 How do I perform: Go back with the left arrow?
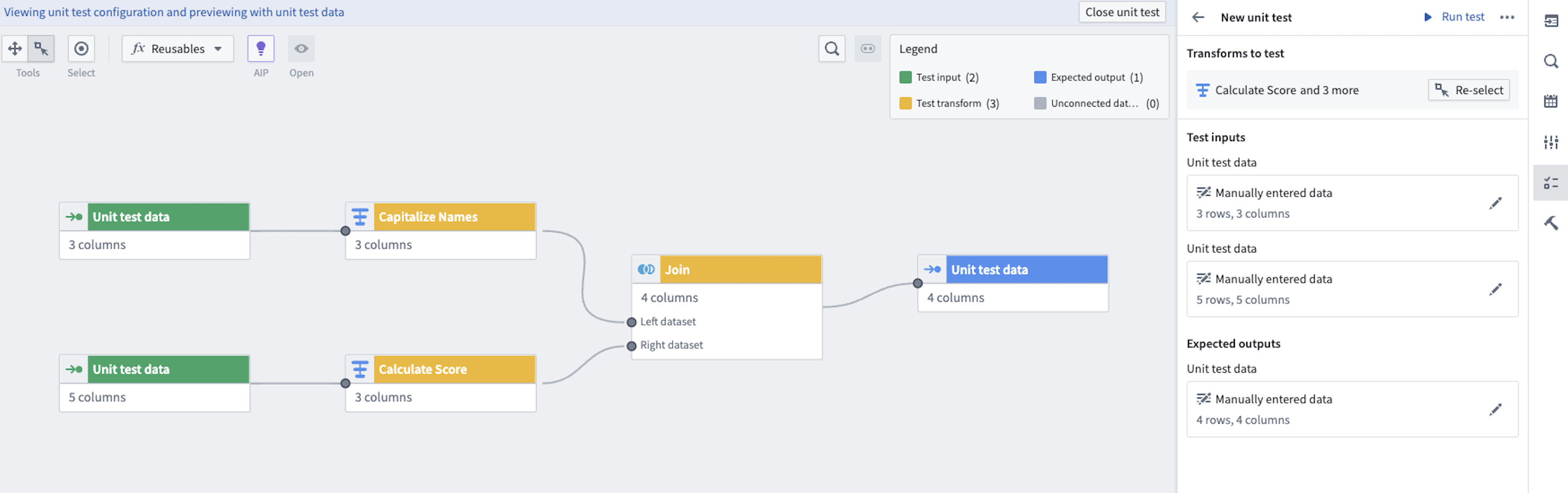tap(1198, 17)
